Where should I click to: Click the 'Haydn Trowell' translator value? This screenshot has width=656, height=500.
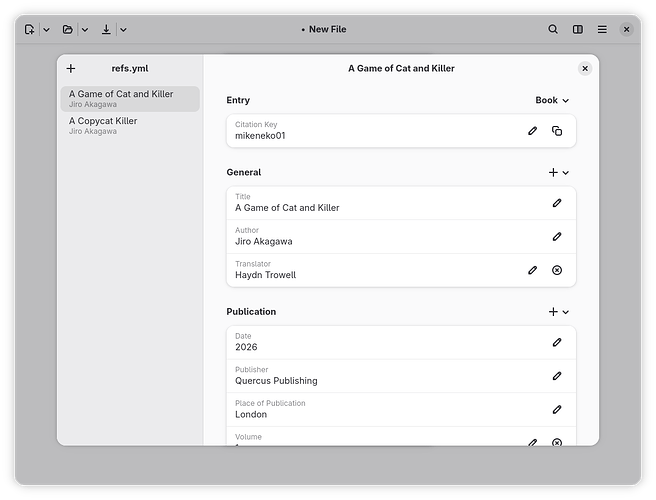[265, 275]
